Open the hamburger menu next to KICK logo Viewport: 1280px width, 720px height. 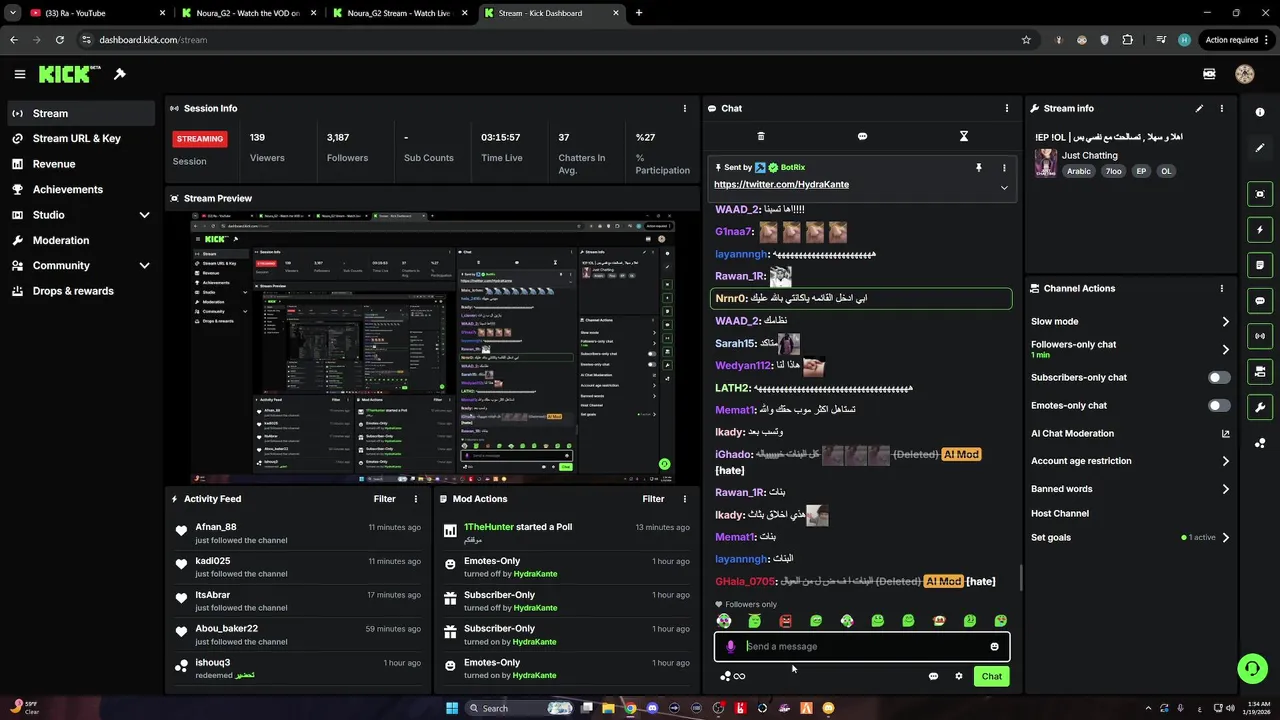point(20,74)
